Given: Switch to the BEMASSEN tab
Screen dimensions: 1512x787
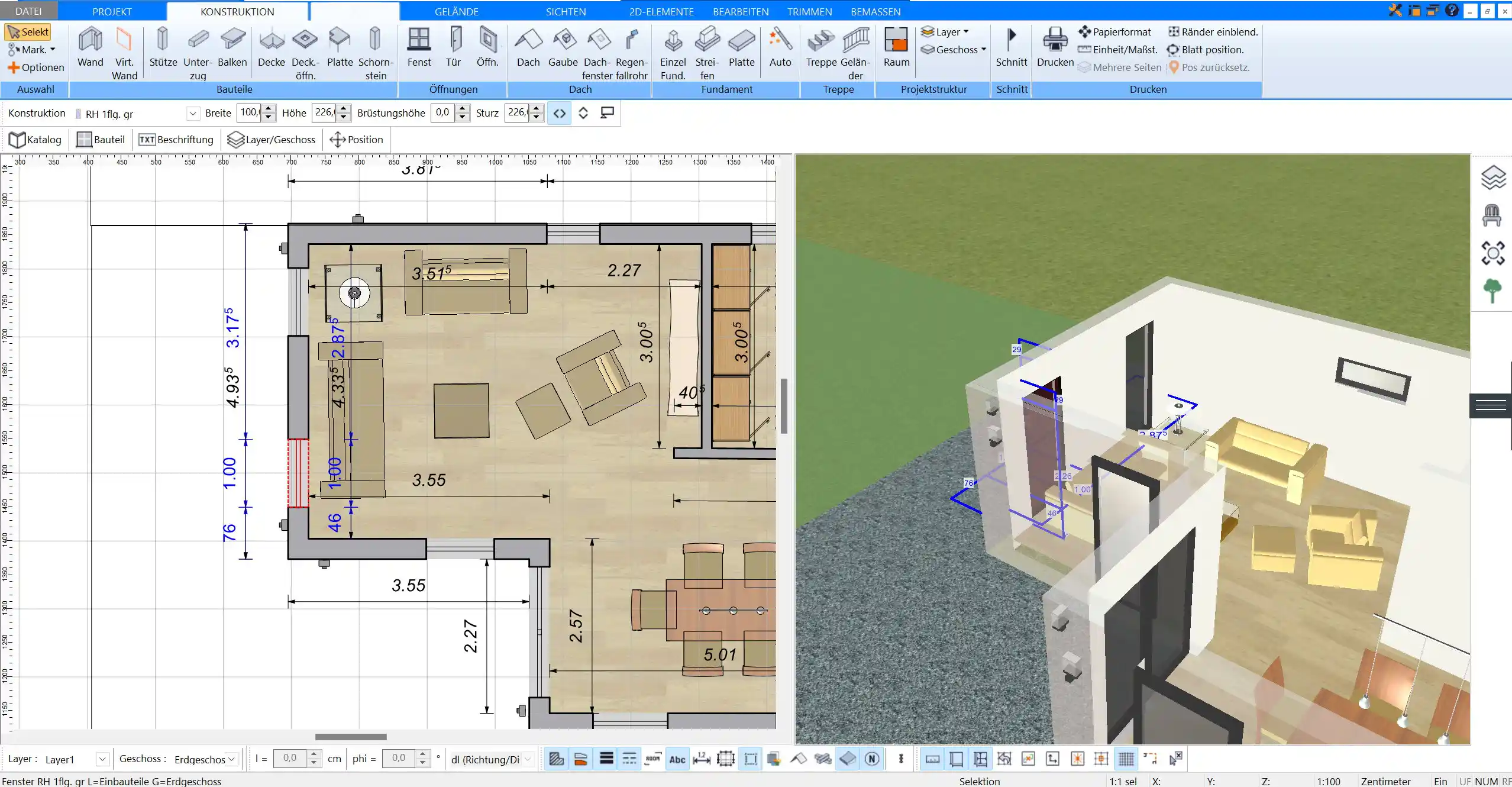Looking at the screenshot, I should tap(875, 11).
